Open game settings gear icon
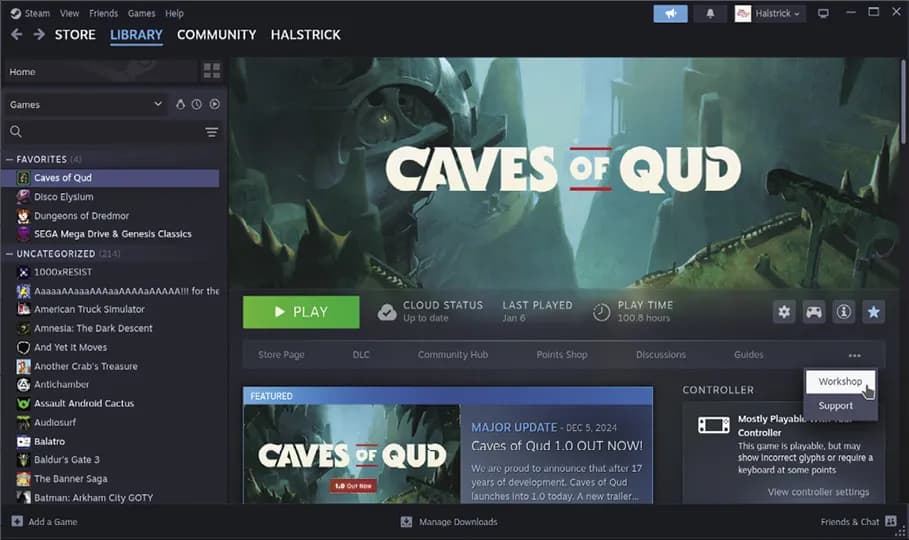The width and height of the screenshot is (909, 540). pyautogui.click(x=784, y=312)
